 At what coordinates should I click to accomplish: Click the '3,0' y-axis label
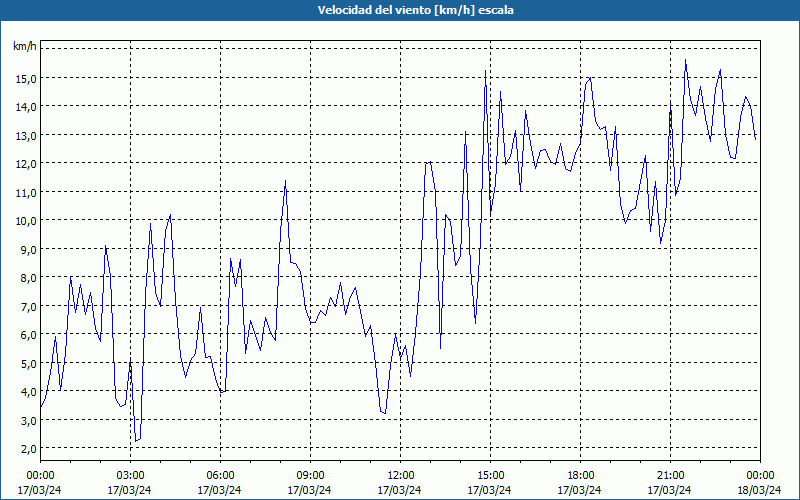tap(28, 420)
